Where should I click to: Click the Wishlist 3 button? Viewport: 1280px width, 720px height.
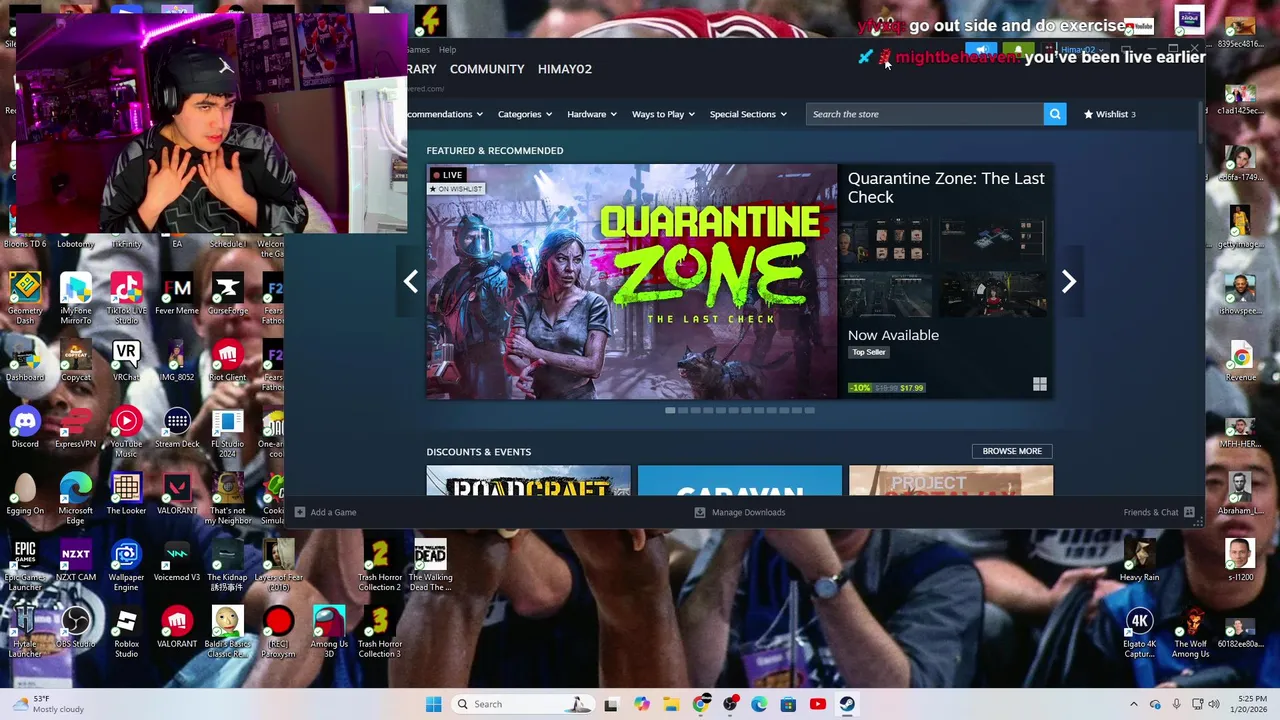pyautogui.click(x=1110, y=114)
